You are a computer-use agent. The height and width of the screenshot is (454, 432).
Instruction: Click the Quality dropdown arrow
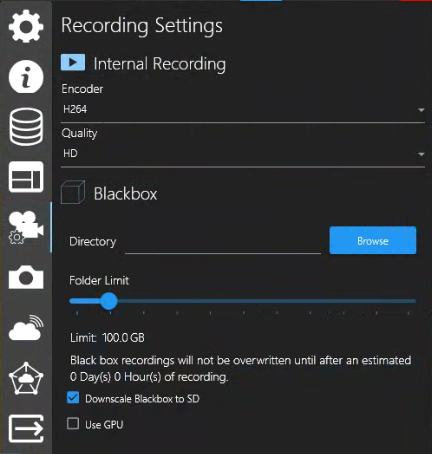tap(421, 154)
